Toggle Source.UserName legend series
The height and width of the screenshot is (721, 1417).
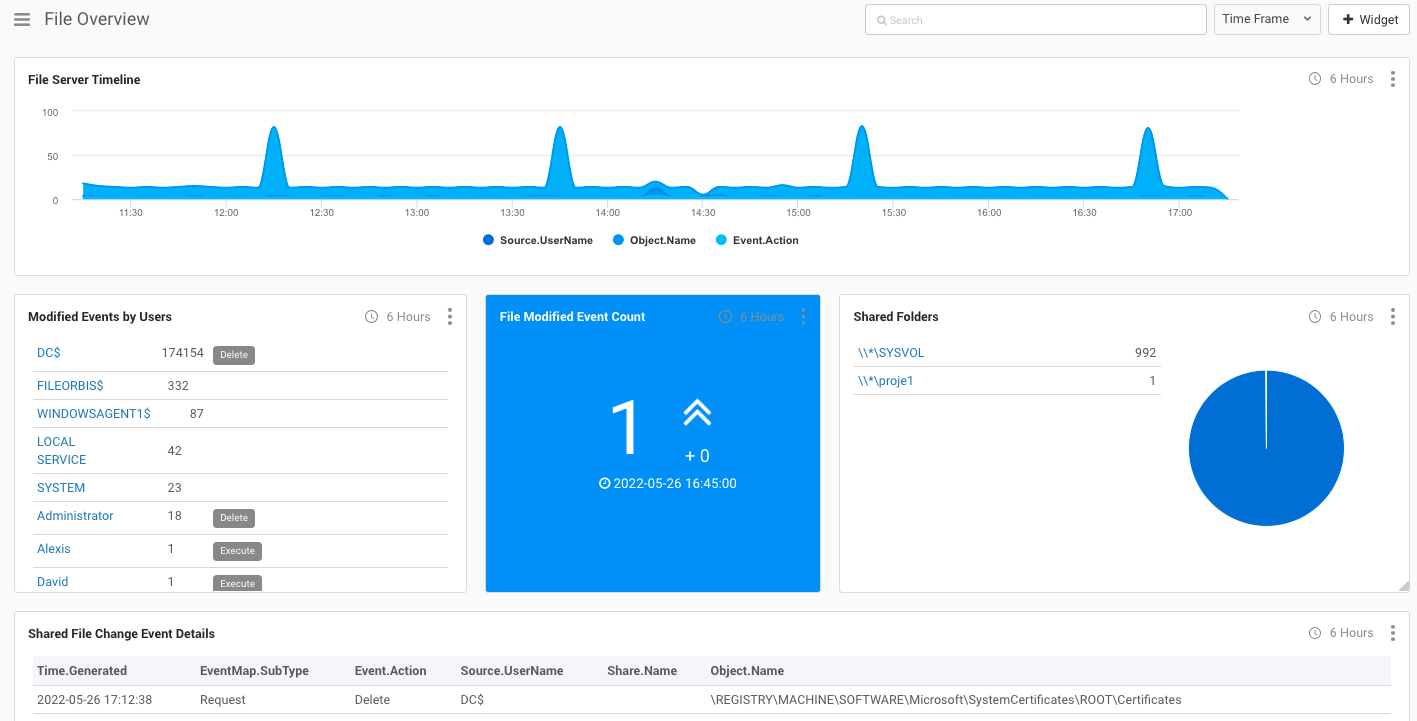pos(537,240)
